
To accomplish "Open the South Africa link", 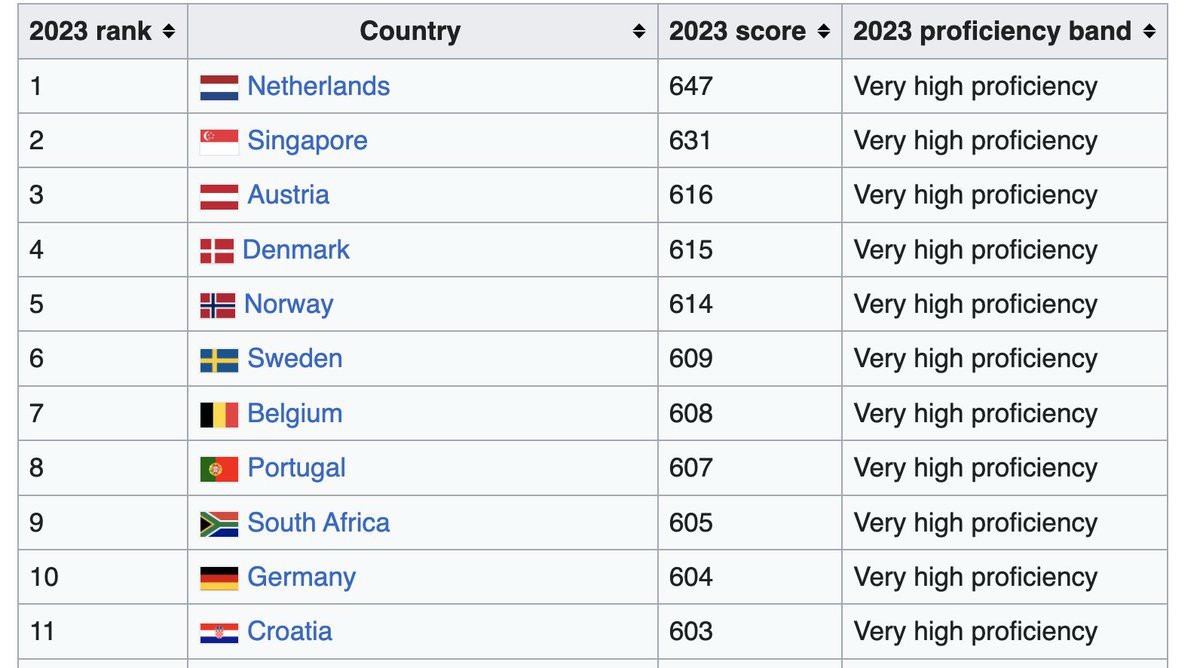I will [318, 523].
